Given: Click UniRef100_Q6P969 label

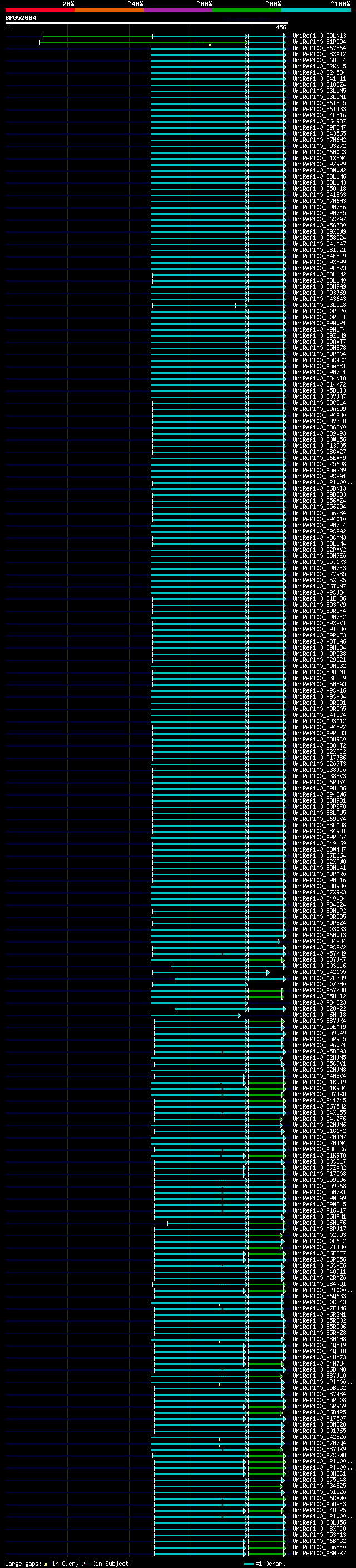Looking at the screenshot, I should click(x=319, y=1406).
